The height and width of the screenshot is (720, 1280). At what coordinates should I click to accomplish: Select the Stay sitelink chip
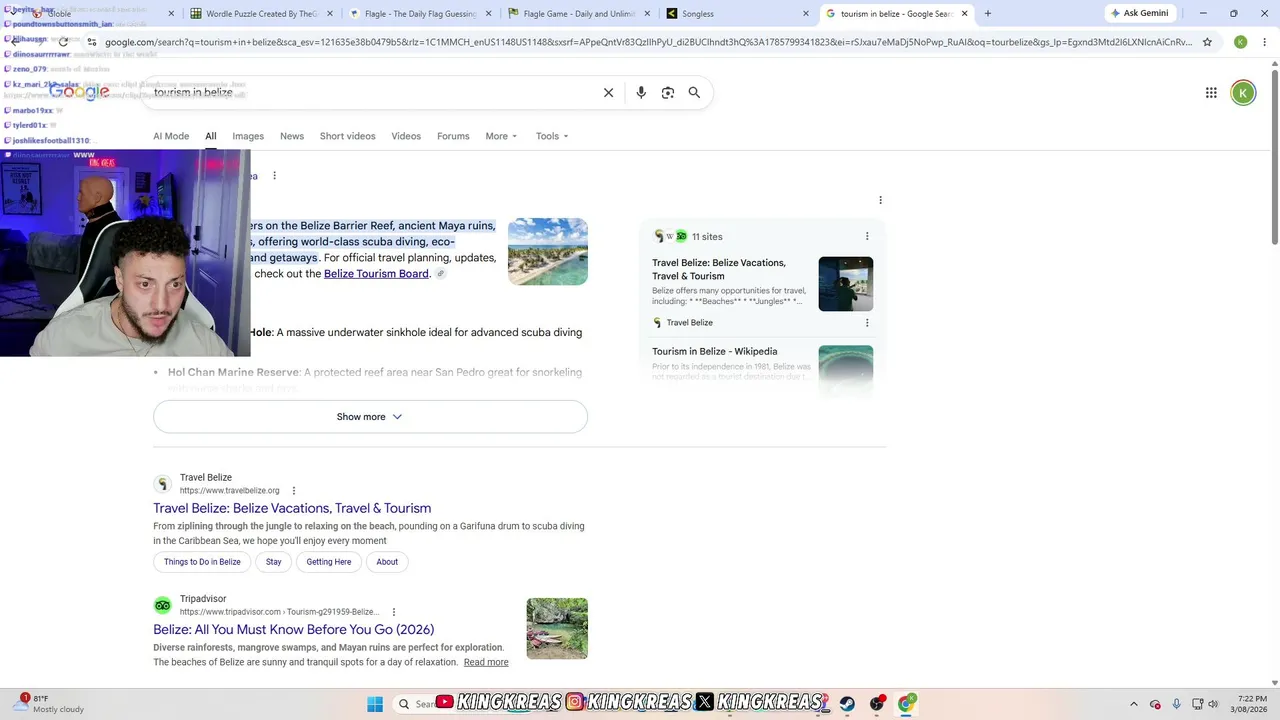(274, 562)
